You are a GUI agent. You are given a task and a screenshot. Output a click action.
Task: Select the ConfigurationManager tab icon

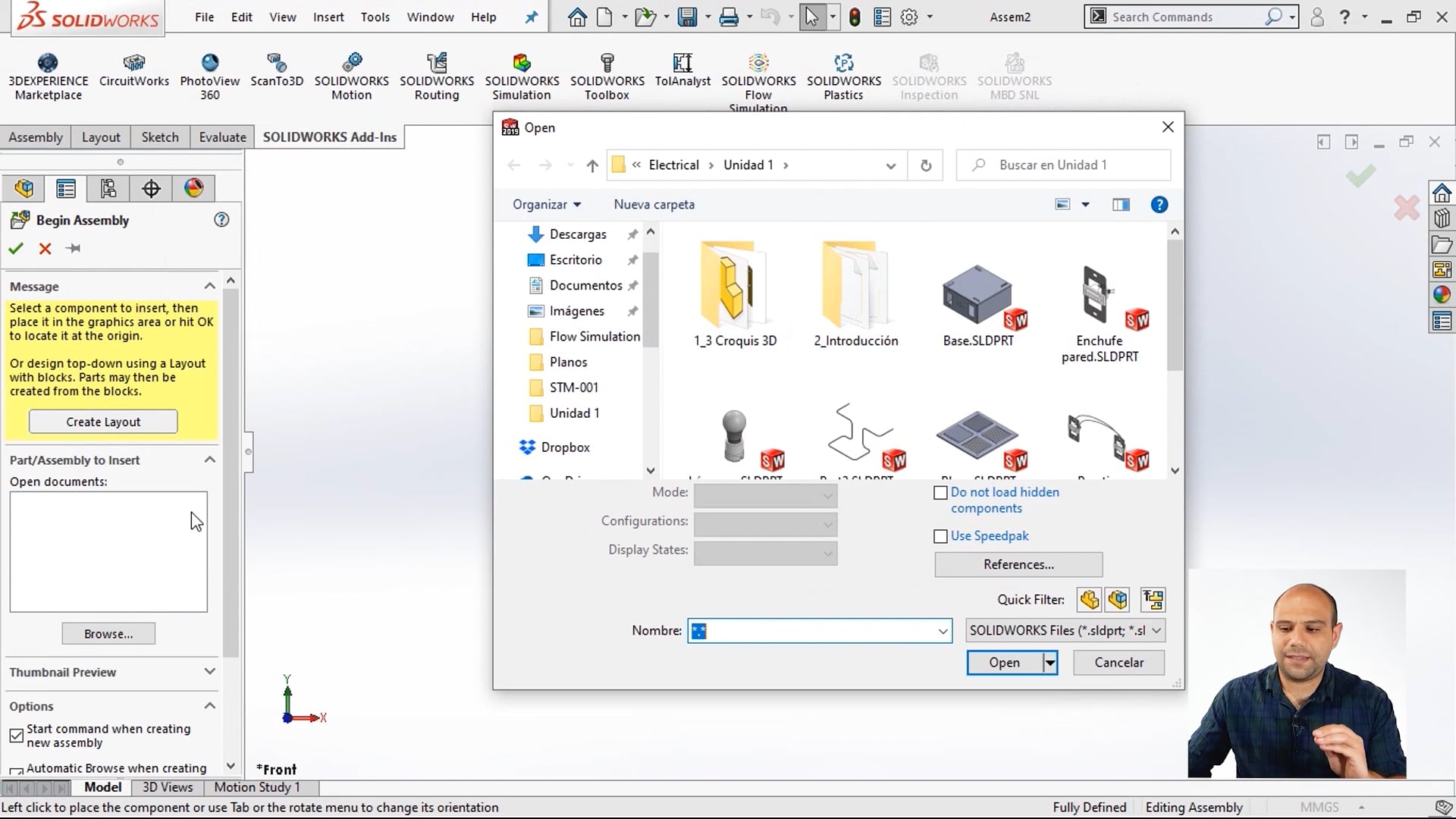[108, 188]
